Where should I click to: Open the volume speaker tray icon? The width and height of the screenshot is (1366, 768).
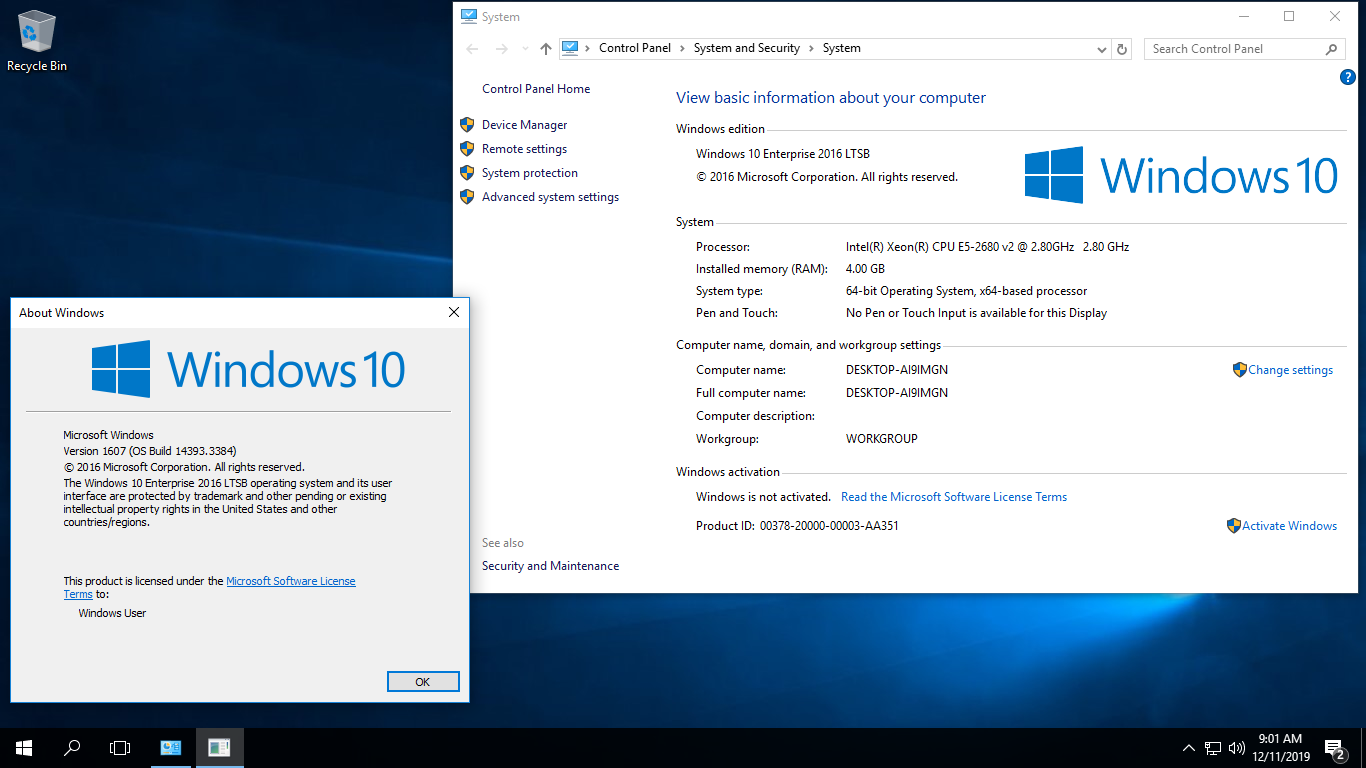(1237, 748)
